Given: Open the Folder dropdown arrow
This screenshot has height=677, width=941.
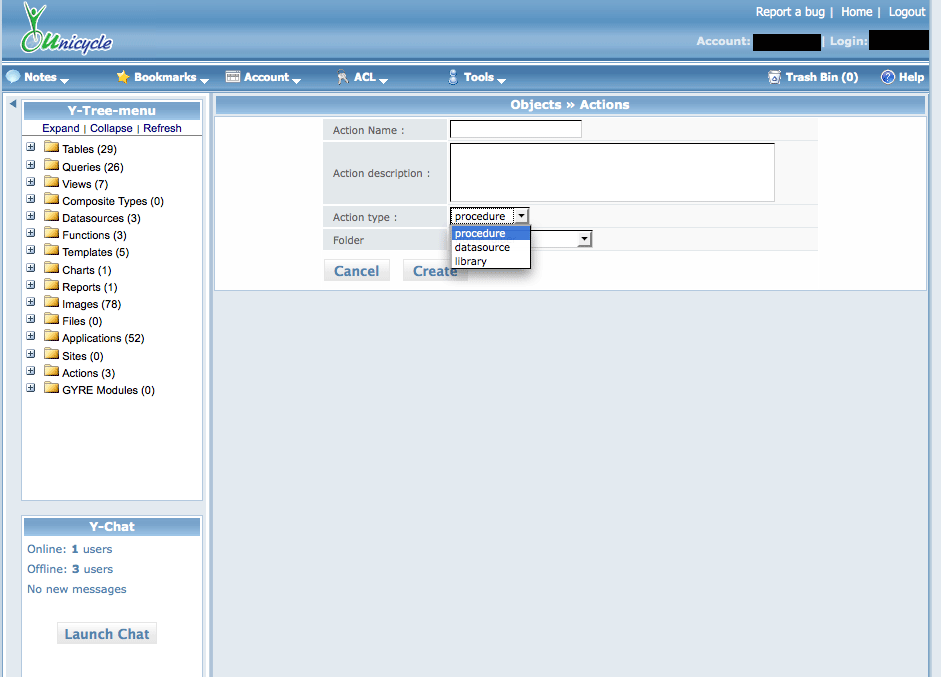Looking at the screenshot, I should tap(585, 239).
